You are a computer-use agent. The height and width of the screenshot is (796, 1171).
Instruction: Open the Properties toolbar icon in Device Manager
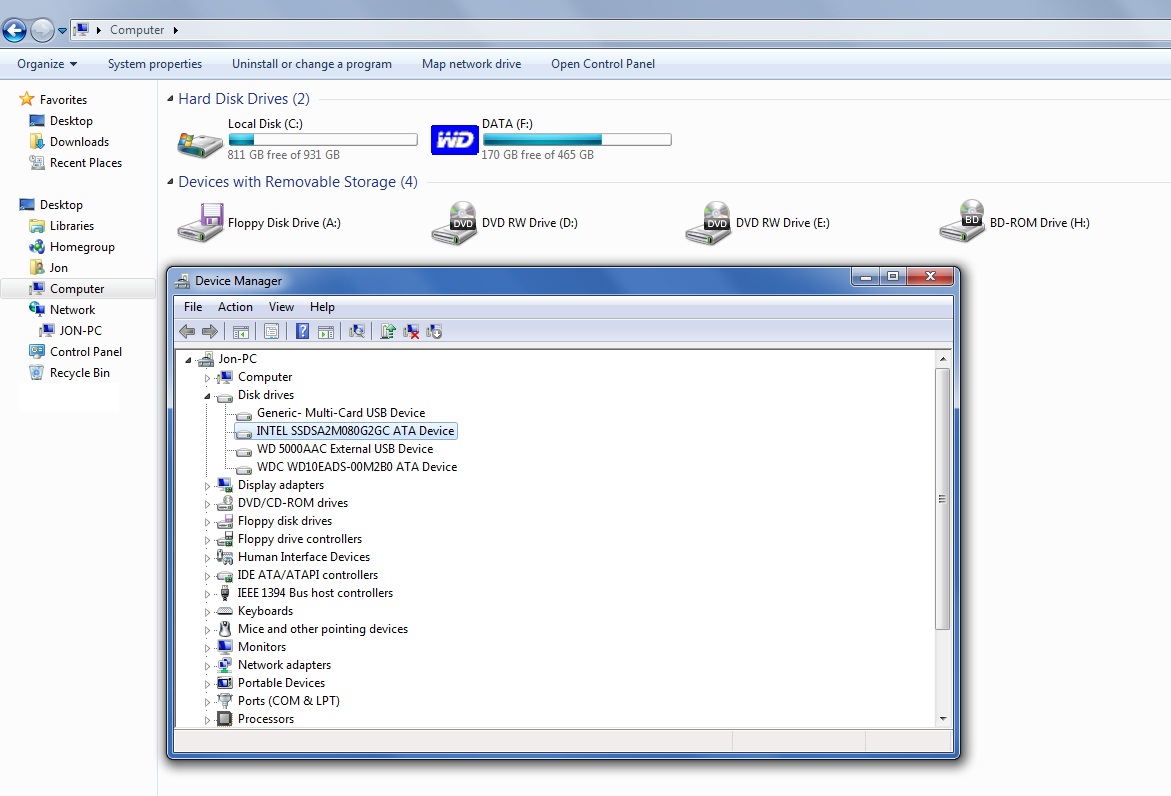271,332
